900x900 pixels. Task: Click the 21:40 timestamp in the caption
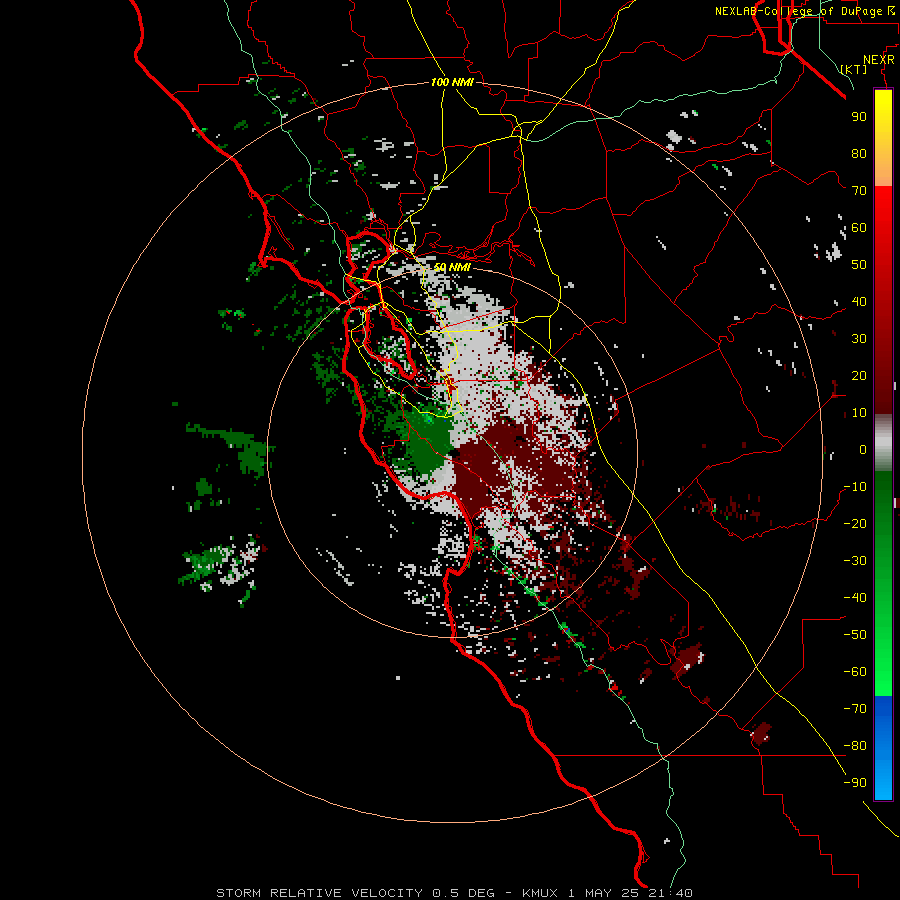coord(671,893)
